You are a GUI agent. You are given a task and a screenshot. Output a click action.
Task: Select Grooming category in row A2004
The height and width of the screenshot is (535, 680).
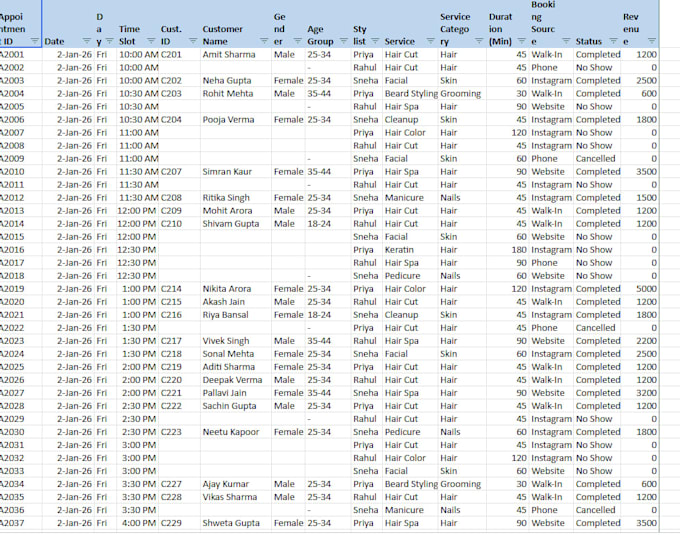[x=461, y=94]
